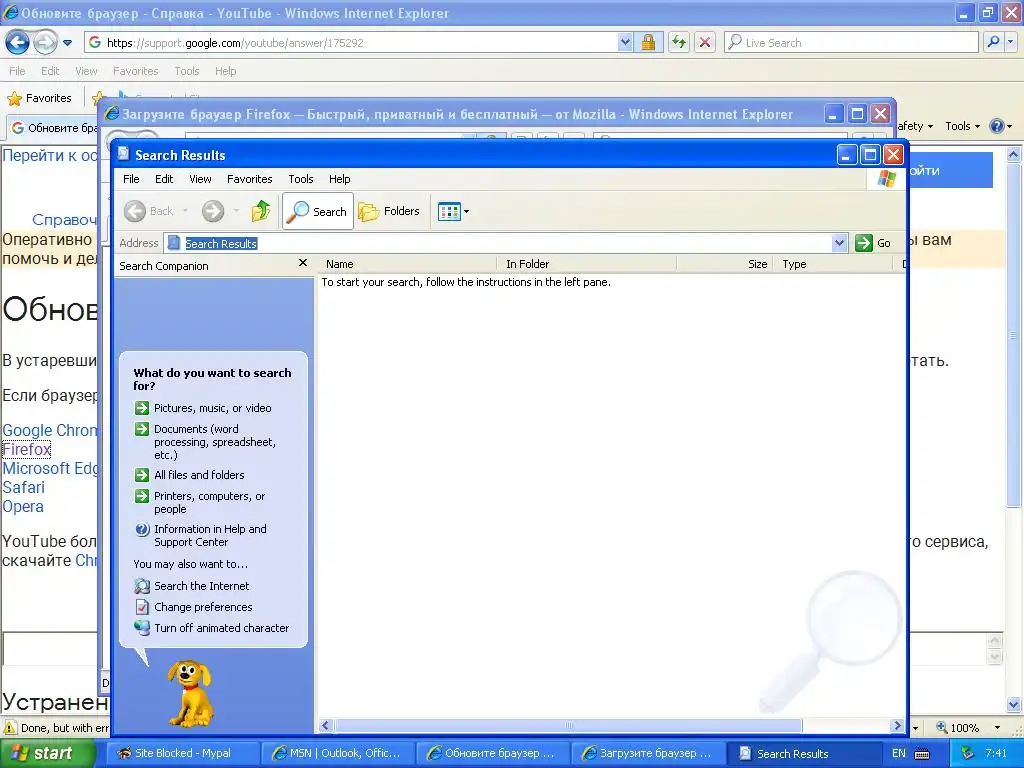Open Forward history dropdown arrow in Search Results
The width and height of the screenshot is (1024, 768).
[236, 211]
